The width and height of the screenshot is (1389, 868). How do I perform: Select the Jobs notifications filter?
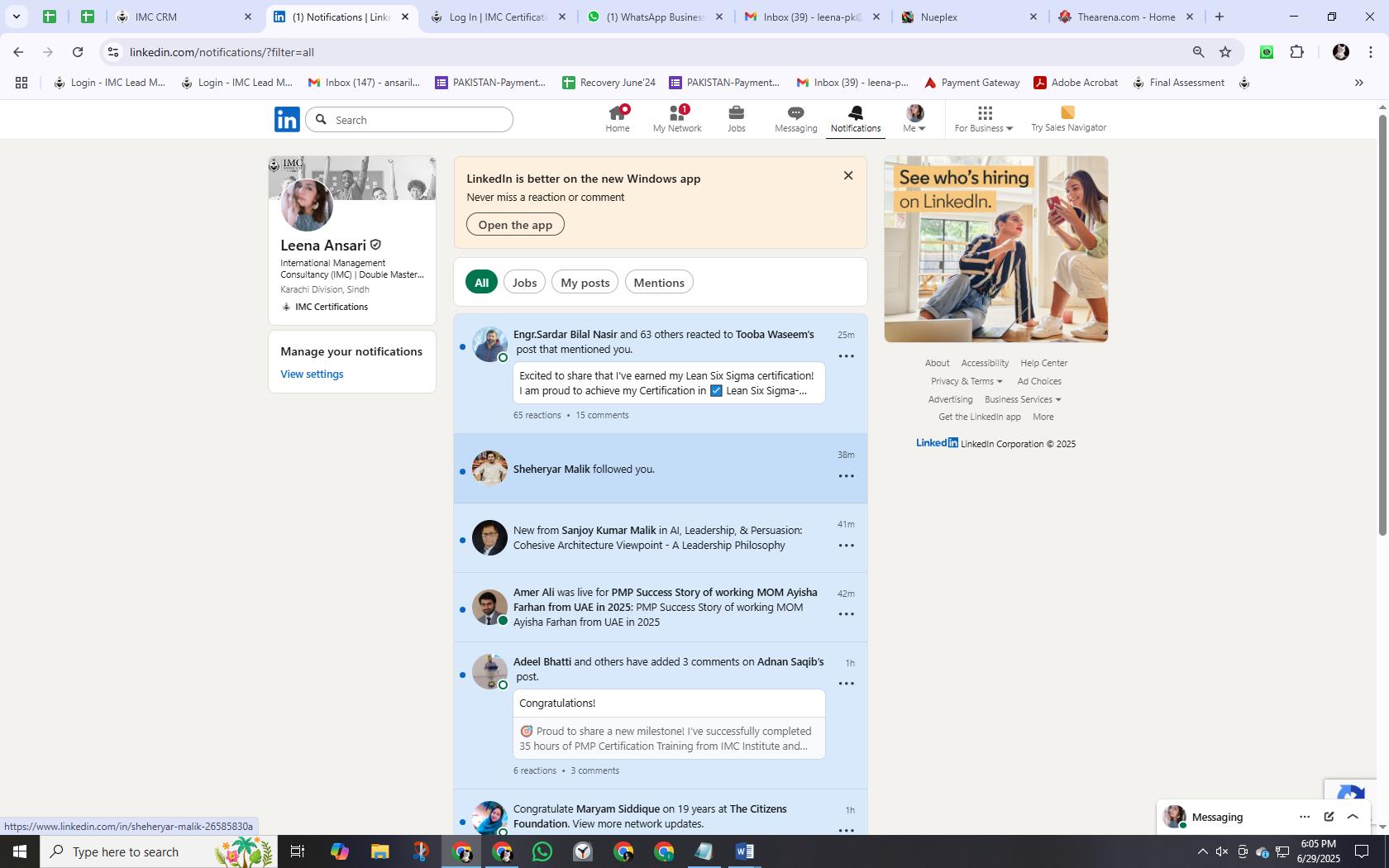click(x=524, y=282)
